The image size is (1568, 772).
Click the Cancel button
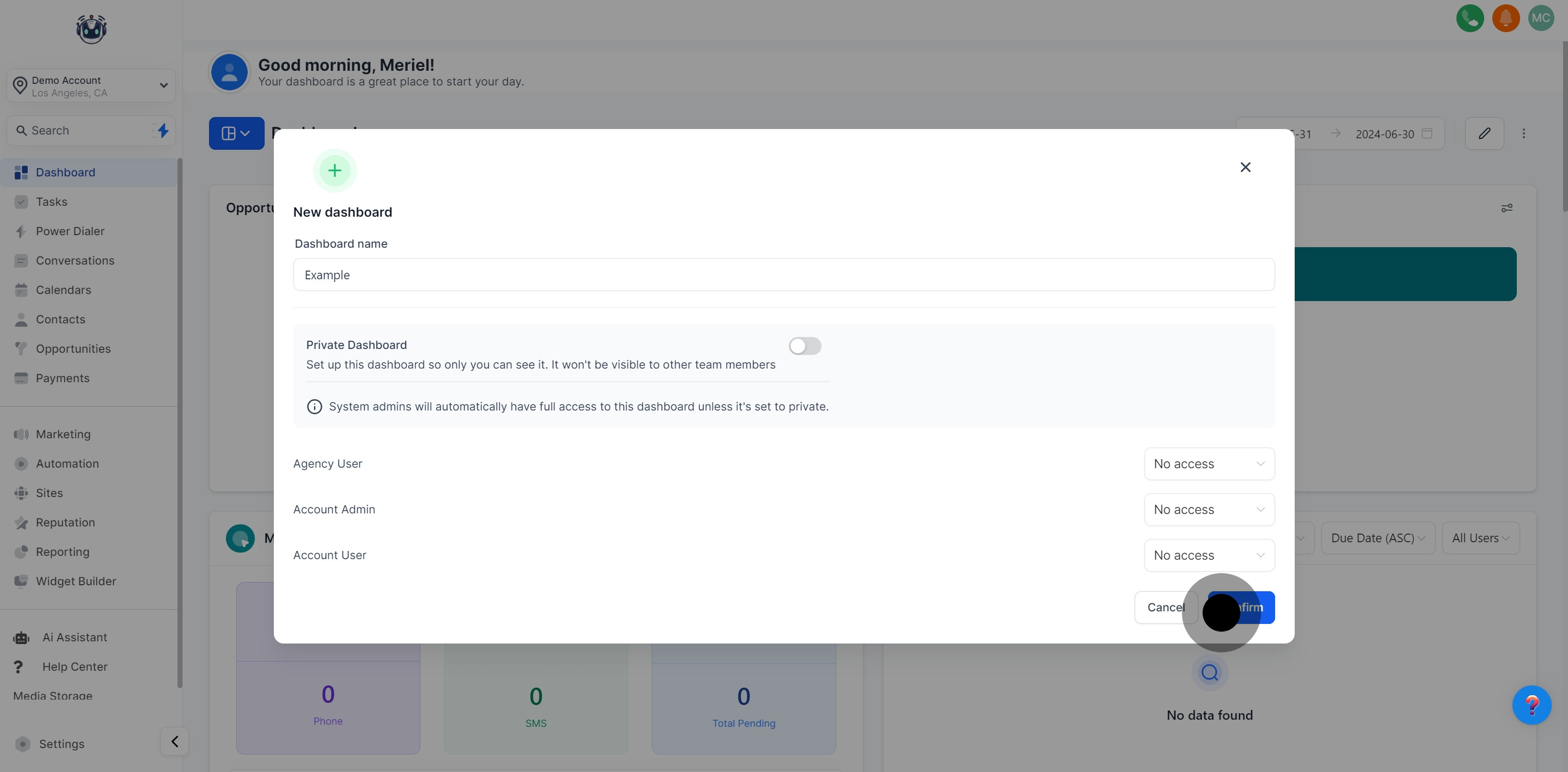coord(1162,608)
